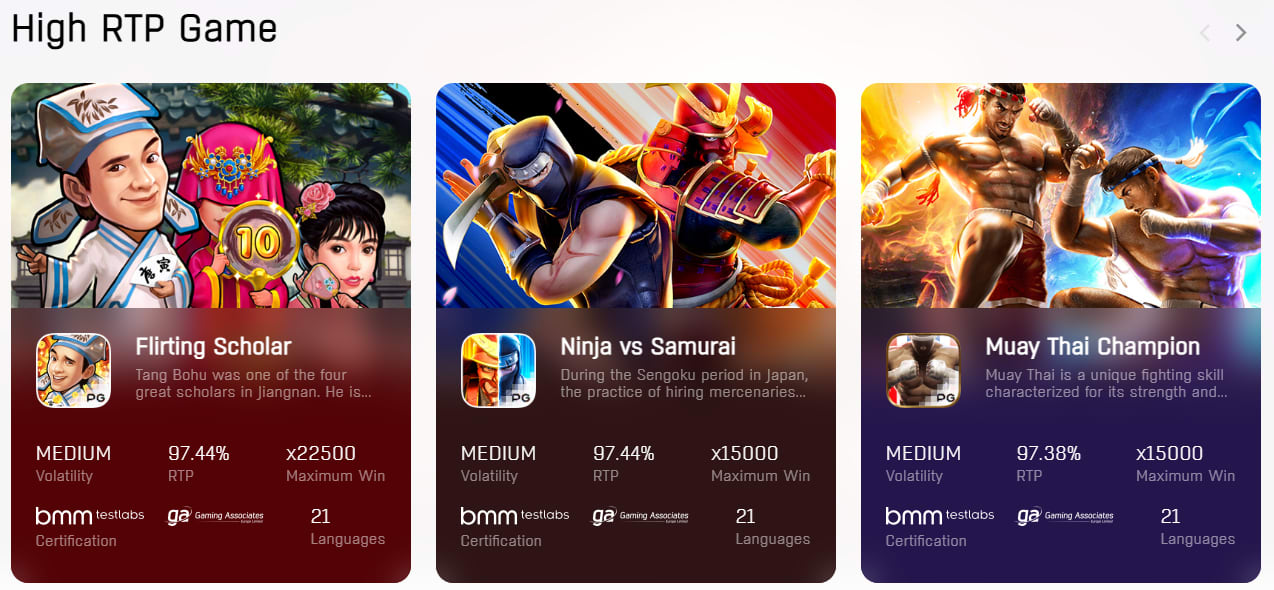Click the x22500 Maximum Win value

point(321,453)
